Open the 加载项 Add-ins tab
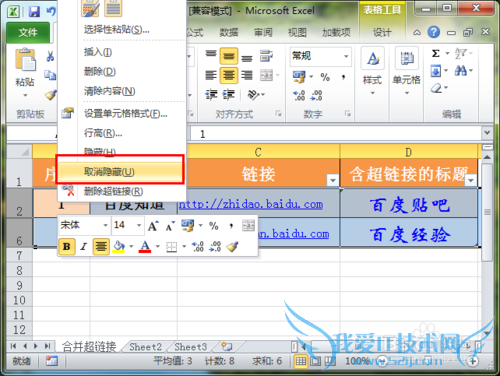Viewport: 500px width, 376px height. coord(336,33)
